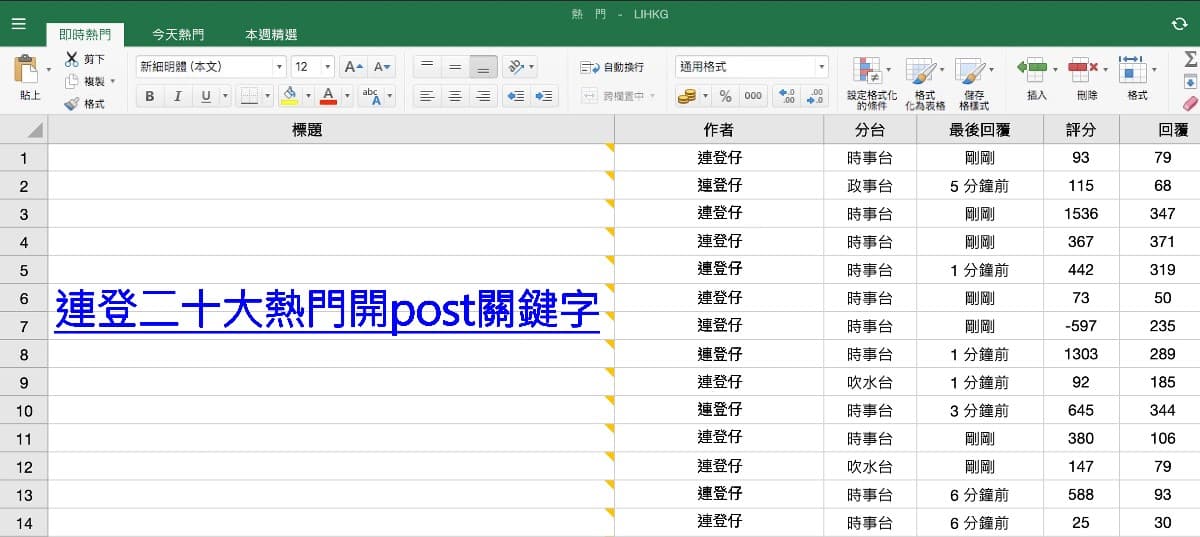Apply thousands separator 000

click(753, 96)
